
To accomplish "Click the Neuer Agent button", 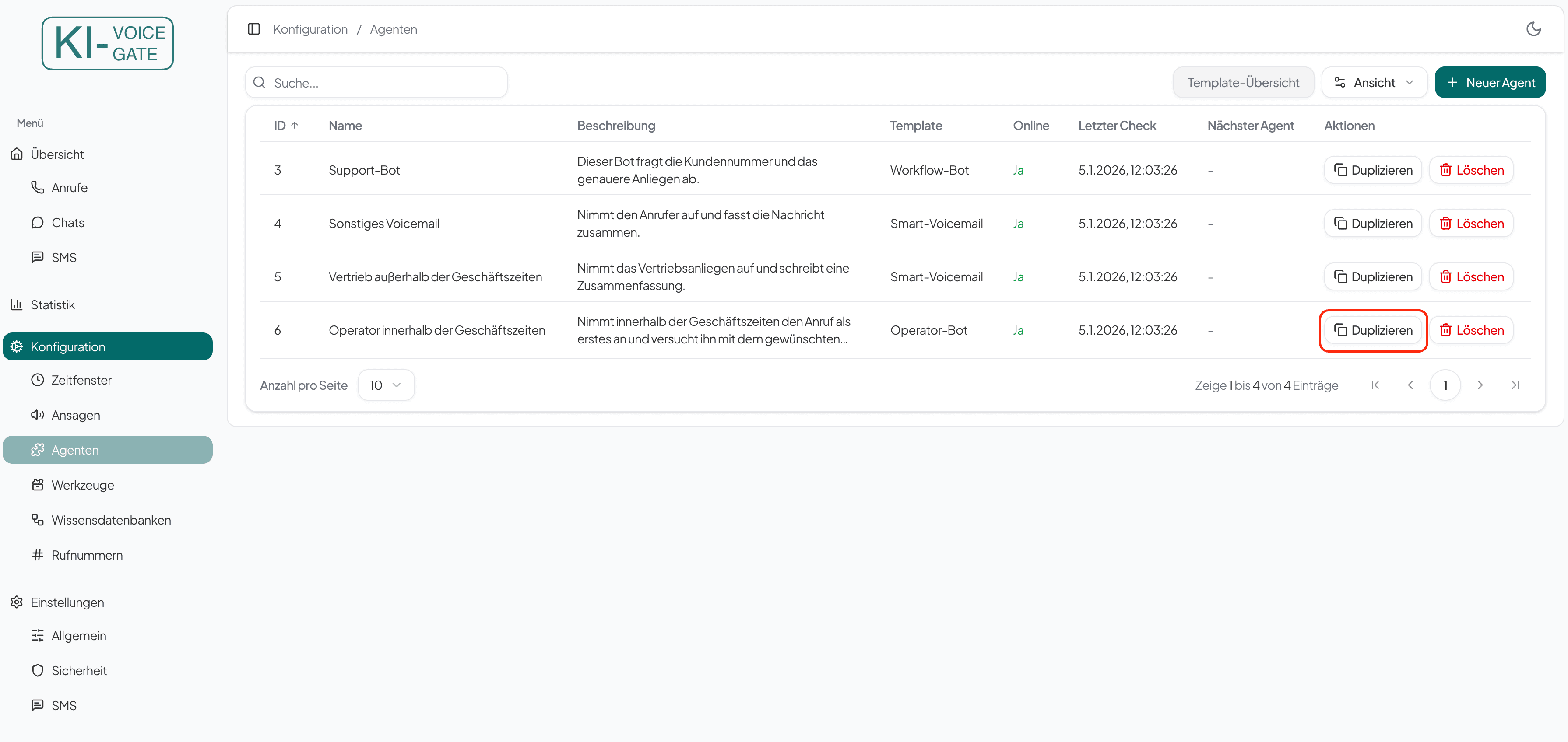I will 1490,83.
